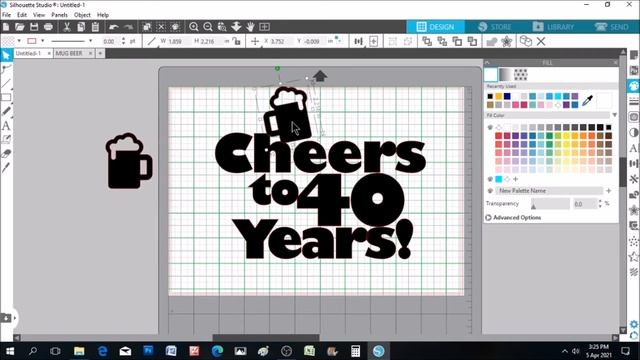Select the gradient fill type

[505, 74]
